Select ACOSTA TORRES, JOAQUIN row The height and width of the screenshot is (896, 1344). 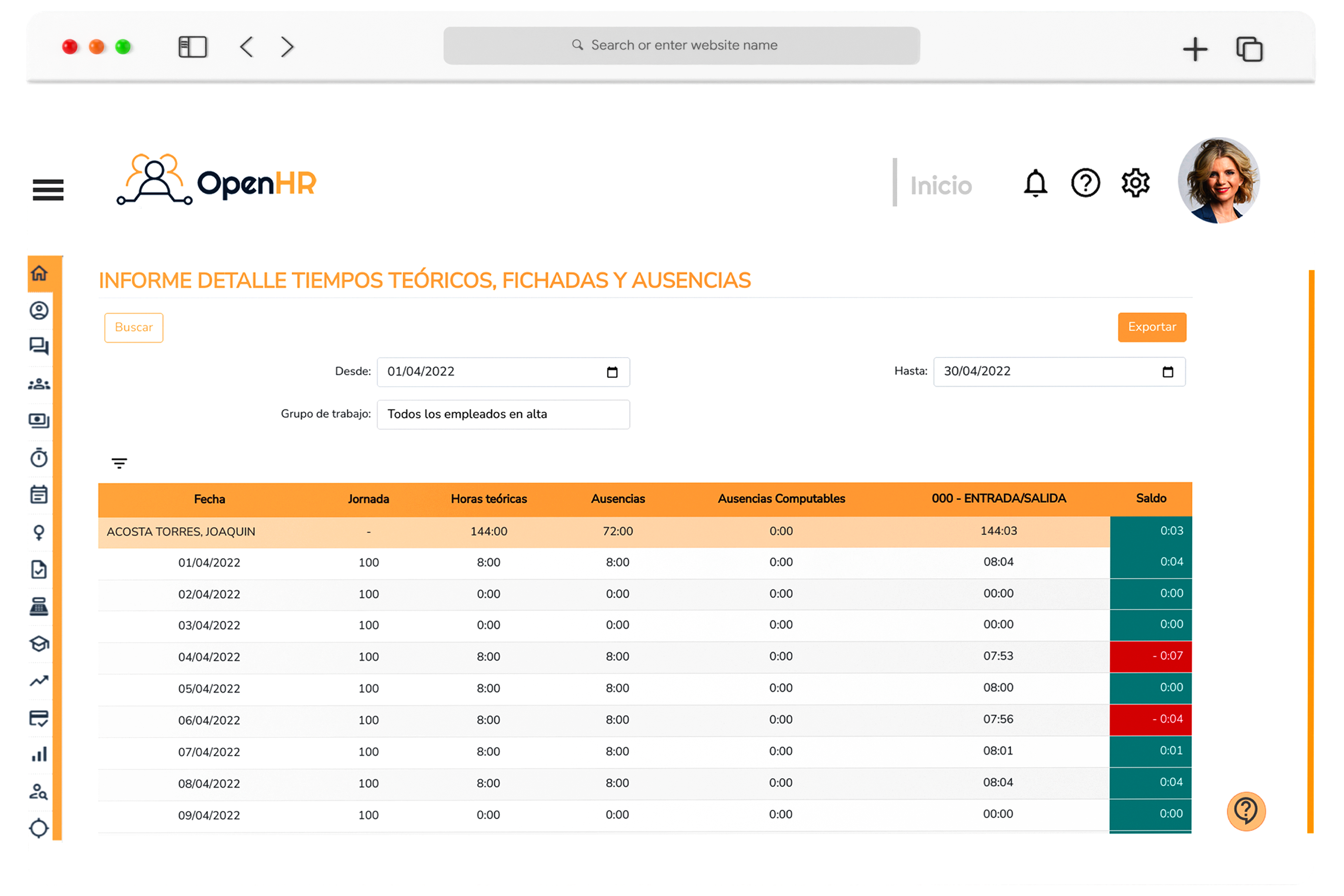click(645, 531)
